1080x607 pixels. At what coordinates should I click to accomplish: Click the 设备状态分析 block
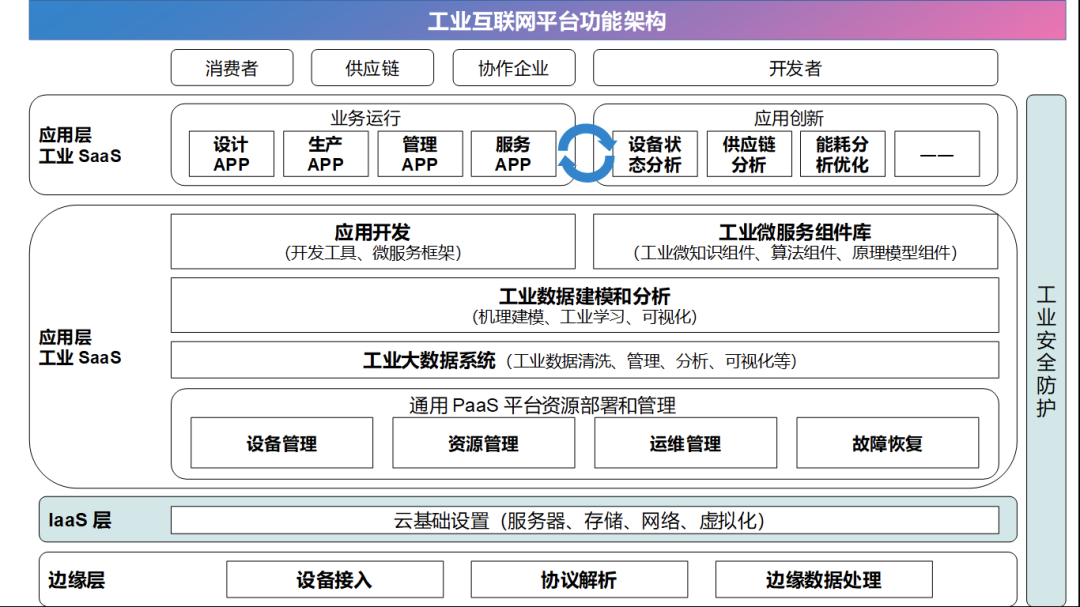point(654,154)
